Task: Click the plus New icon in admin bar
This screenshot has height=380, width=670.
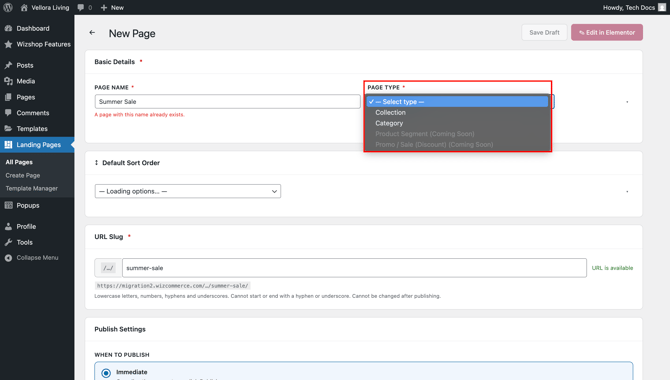Action: click(104, 7)
